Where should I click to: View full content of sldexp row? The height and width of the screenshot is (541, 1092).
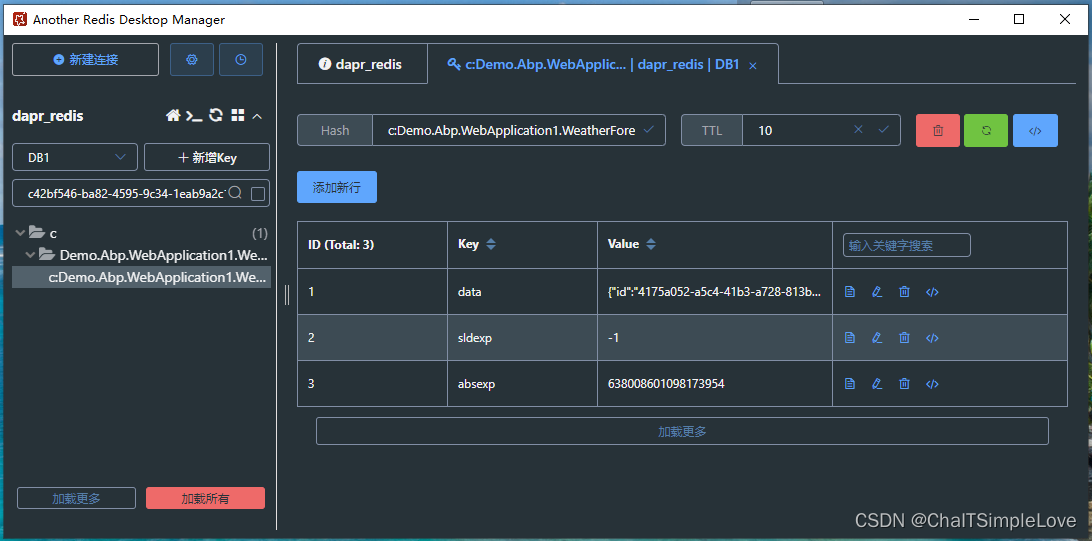point(850,338)
